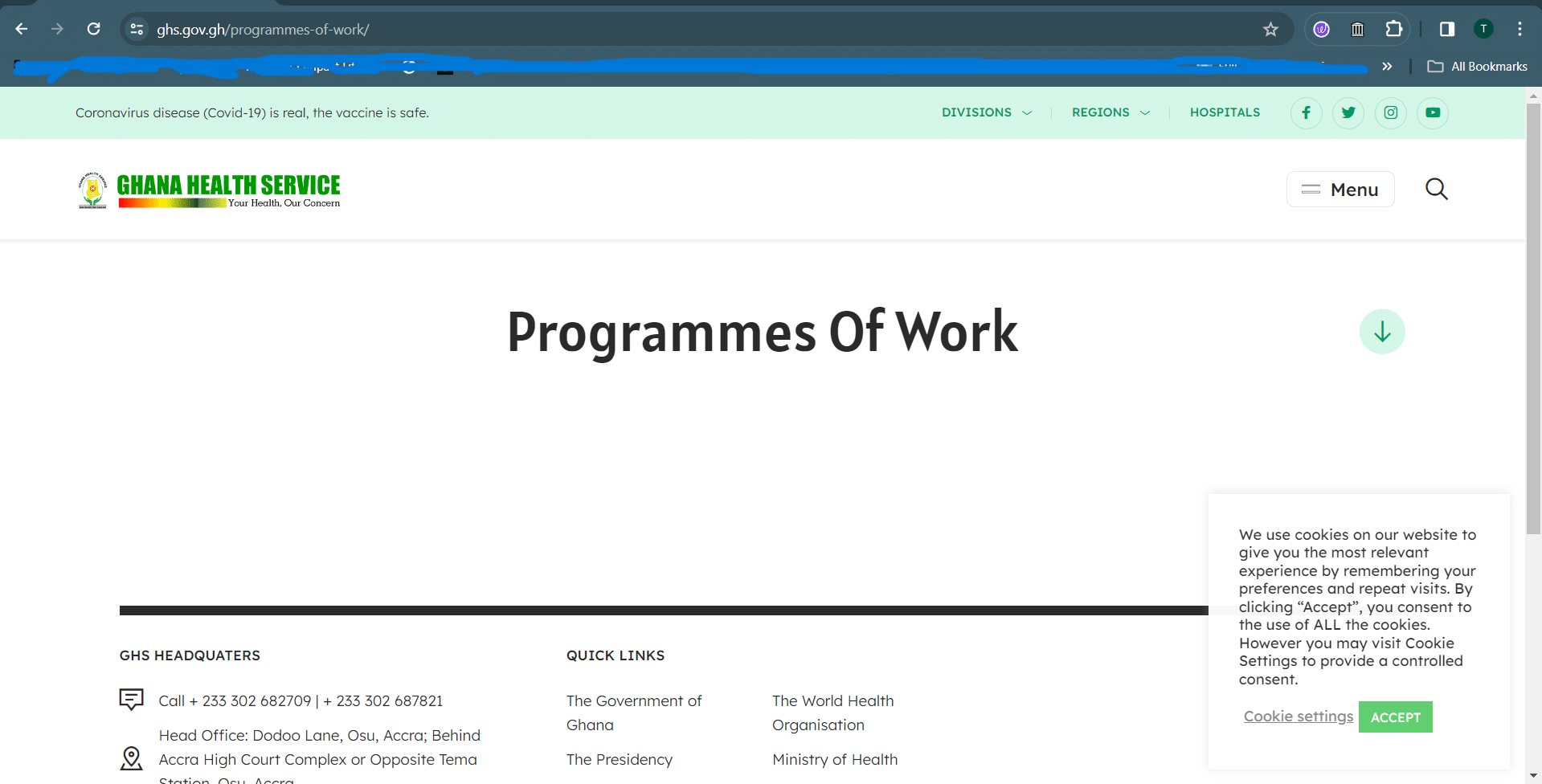This screenshot has height=784, width=1542.
Task: Open the Cookie settings link
Action: [x=1298, y=717]
